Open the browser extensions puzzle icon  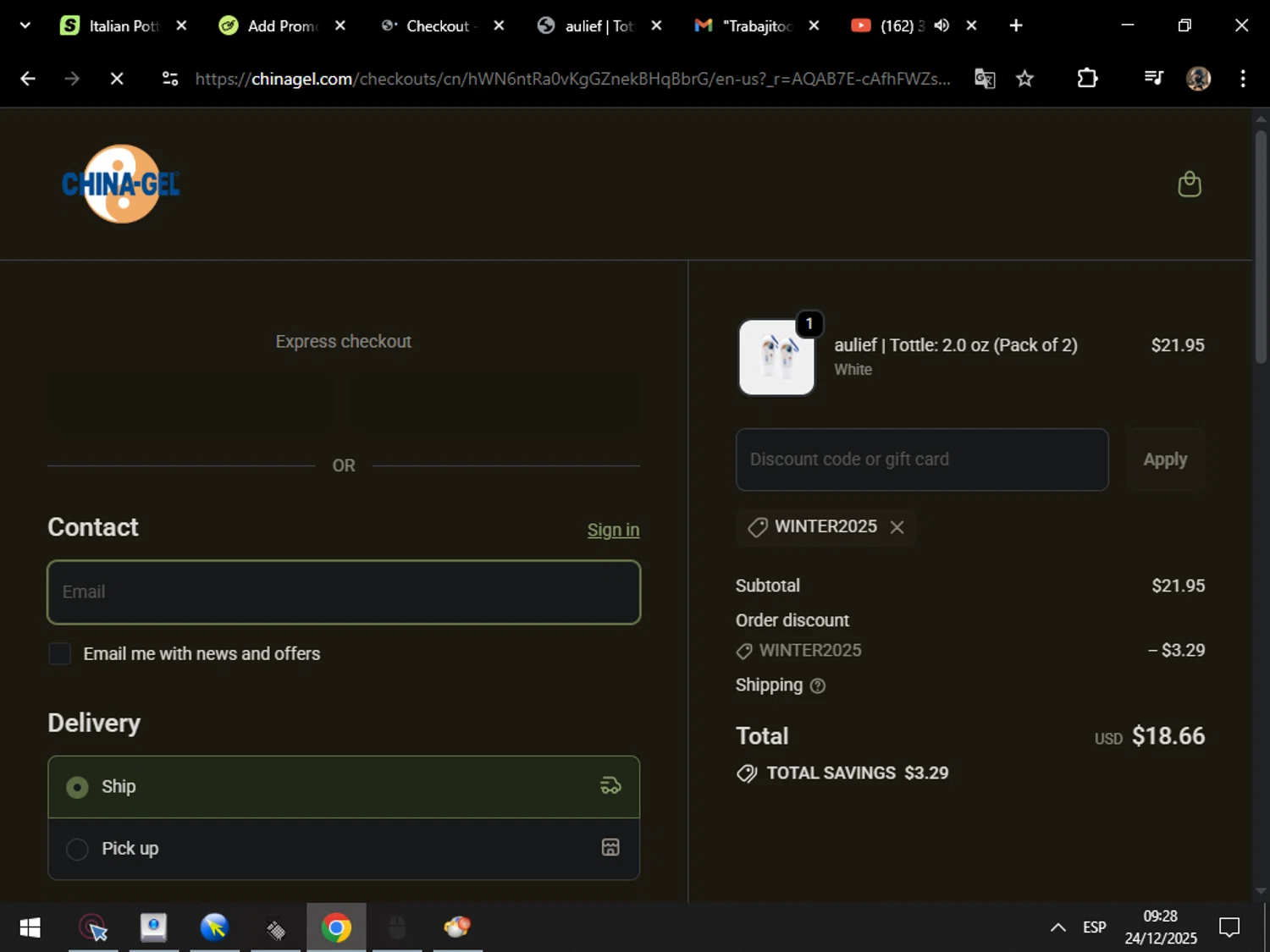coord(1087,79)
